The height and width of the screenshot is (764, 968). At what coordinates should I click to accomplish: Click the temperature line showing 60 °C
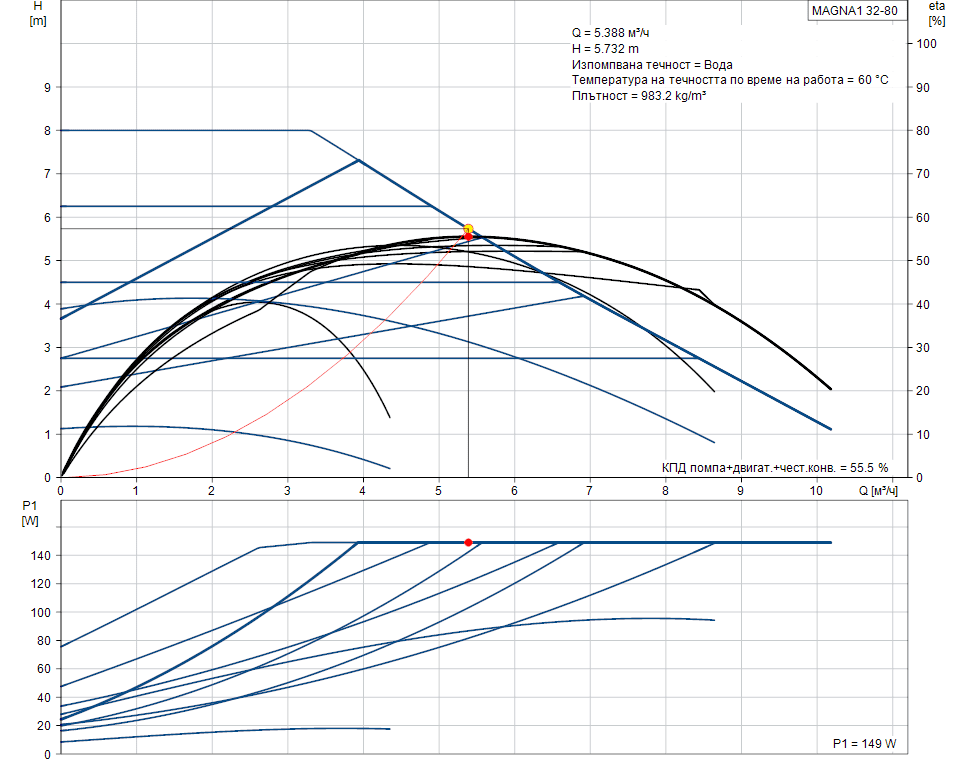pos(730,80)
